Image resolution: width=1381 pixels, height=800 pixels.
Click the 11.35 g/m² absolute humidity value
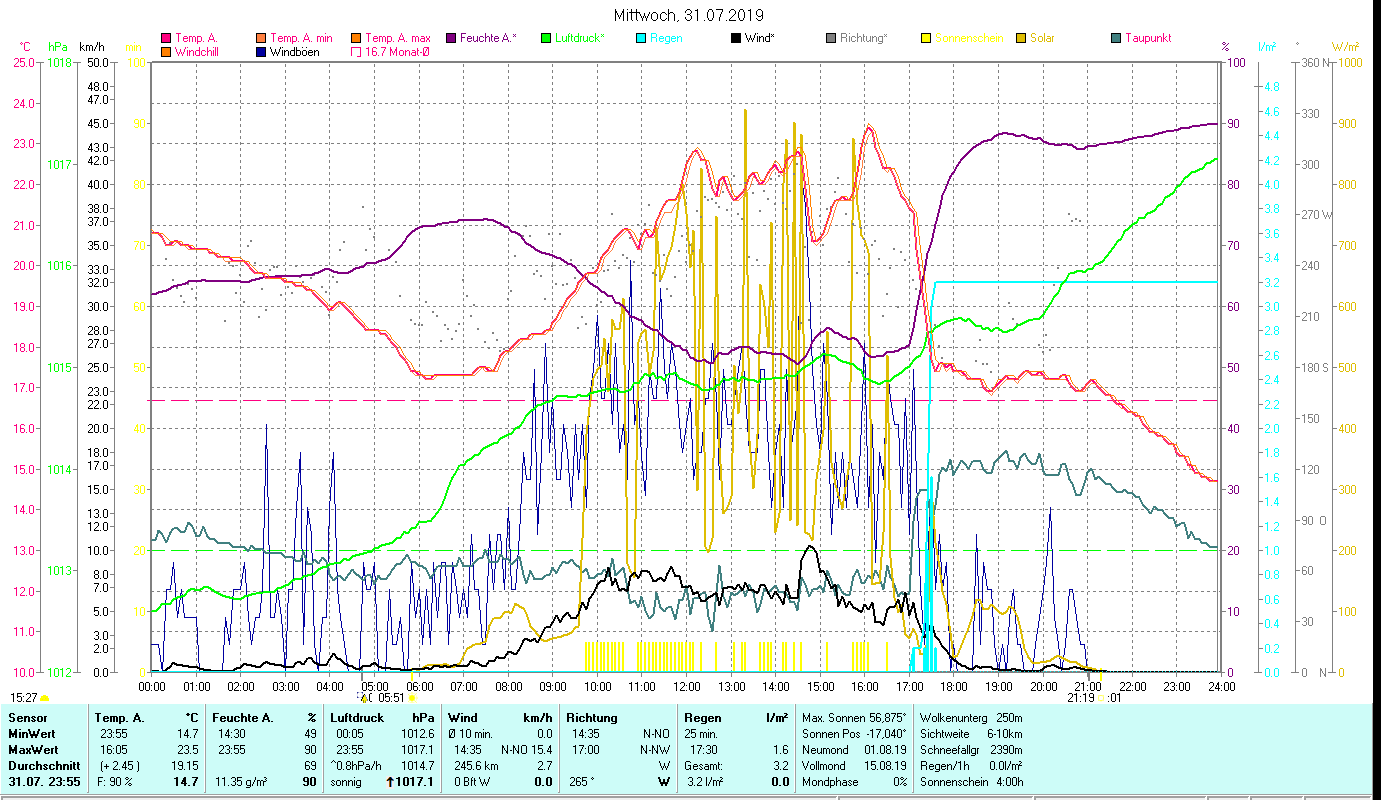click(243, 782)
